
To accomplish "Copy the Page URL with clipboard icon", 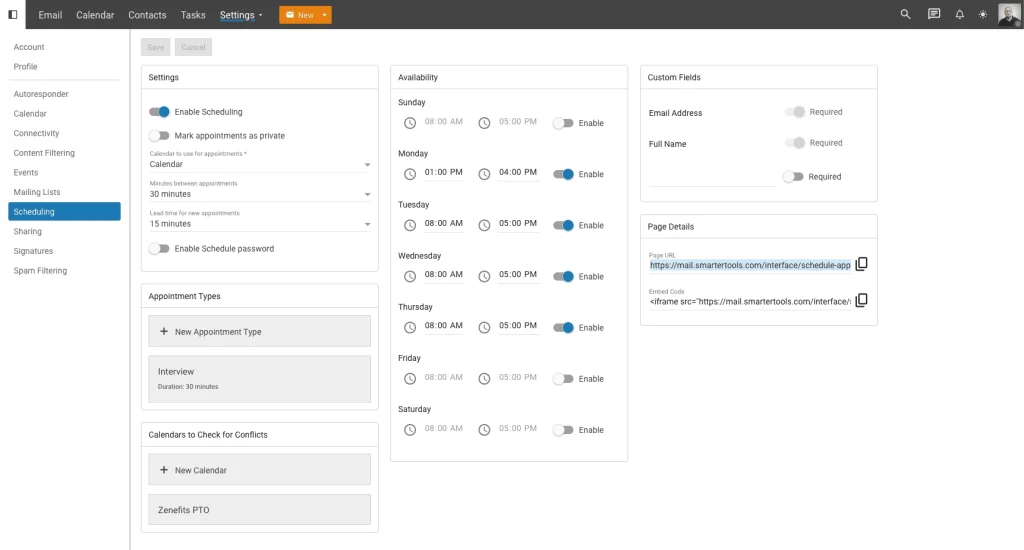I will [861, 264].
